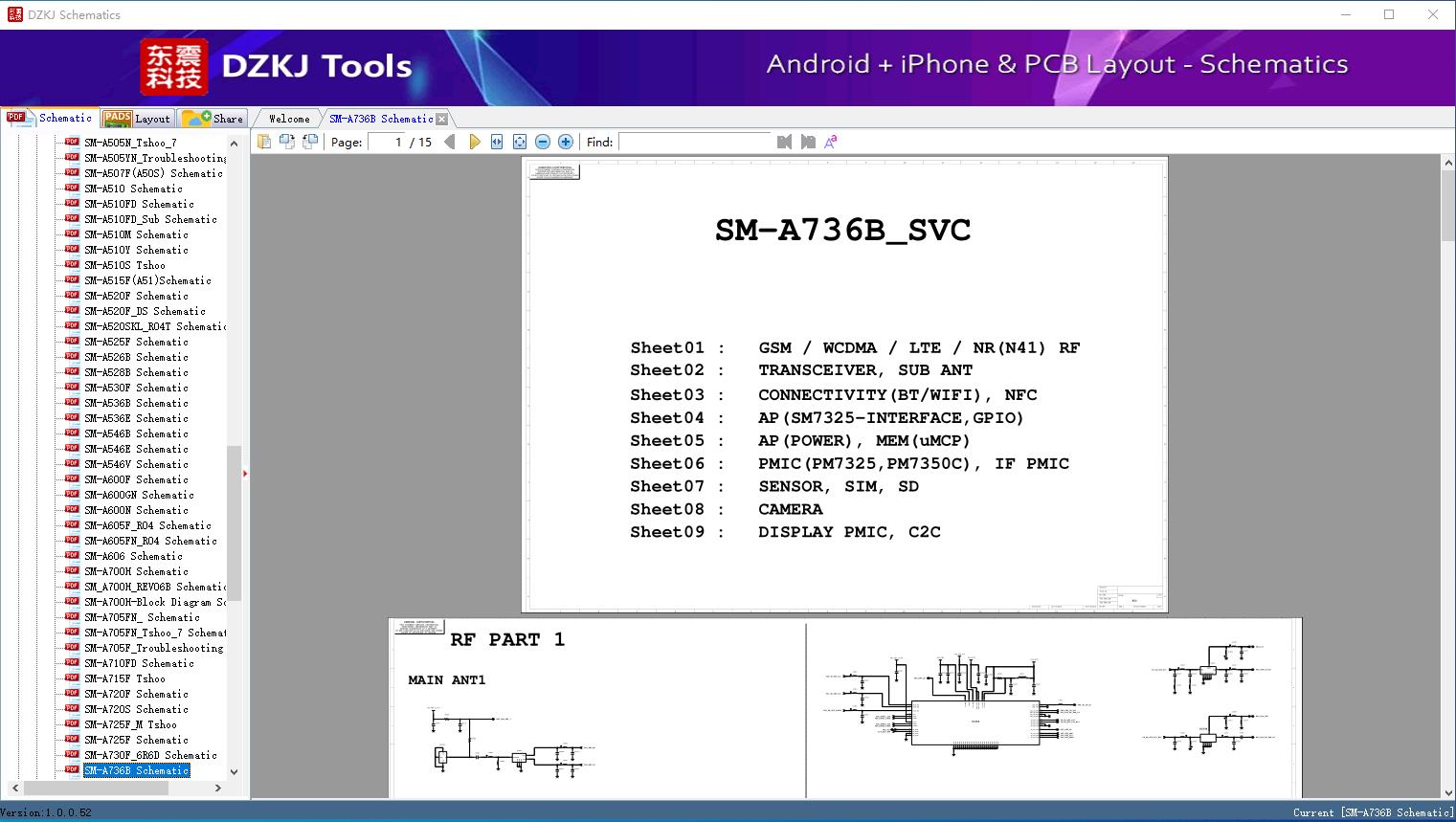
Task: Select the SM-A736B Schematic document tab
Action: [x=381, y=119]
